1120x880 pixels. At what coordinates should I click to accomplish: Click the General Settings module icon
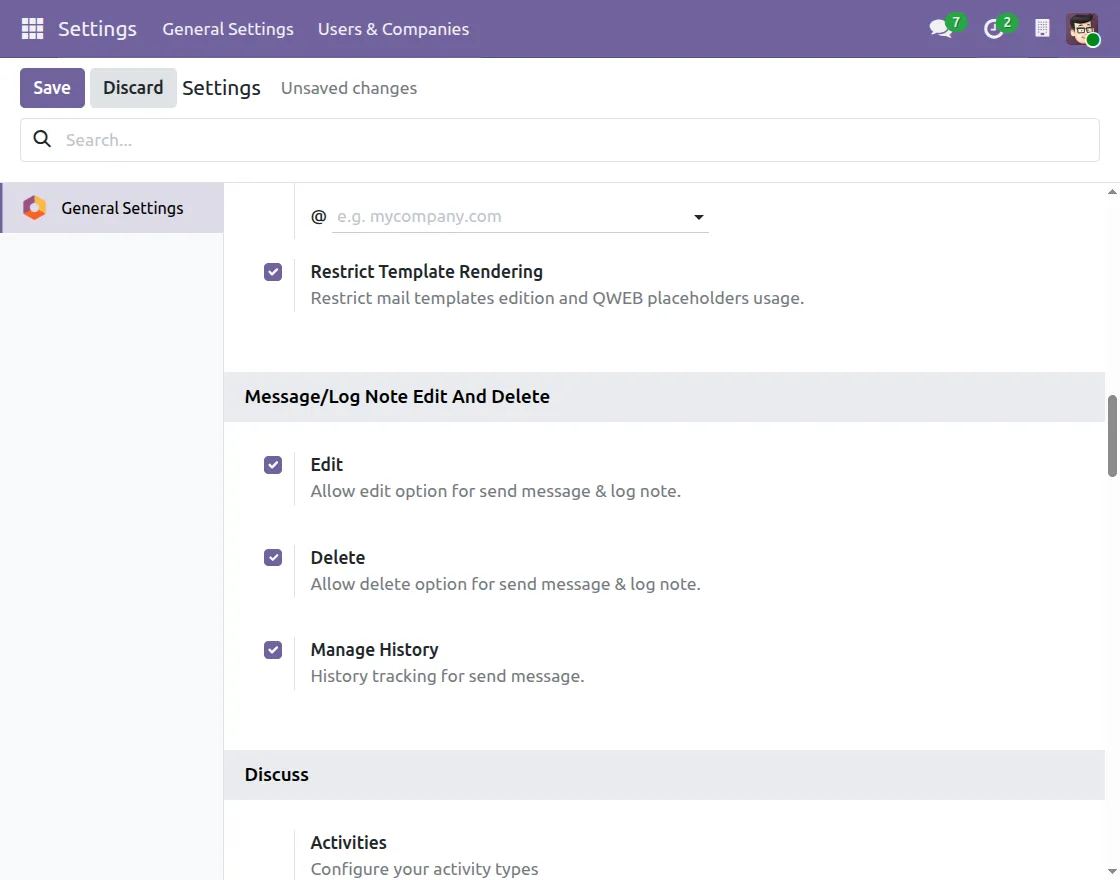[x=33, y=207]
